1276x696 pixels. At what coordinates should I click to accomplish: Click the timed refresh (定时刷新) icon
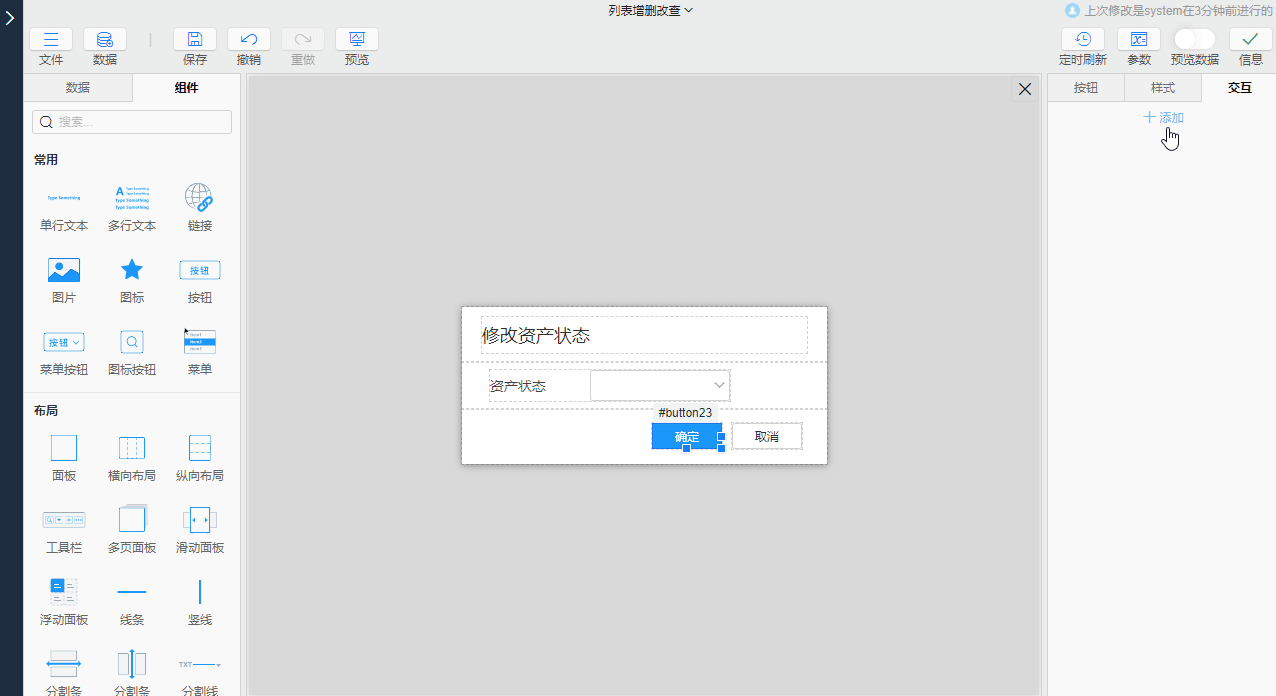tap(1083, 40)
